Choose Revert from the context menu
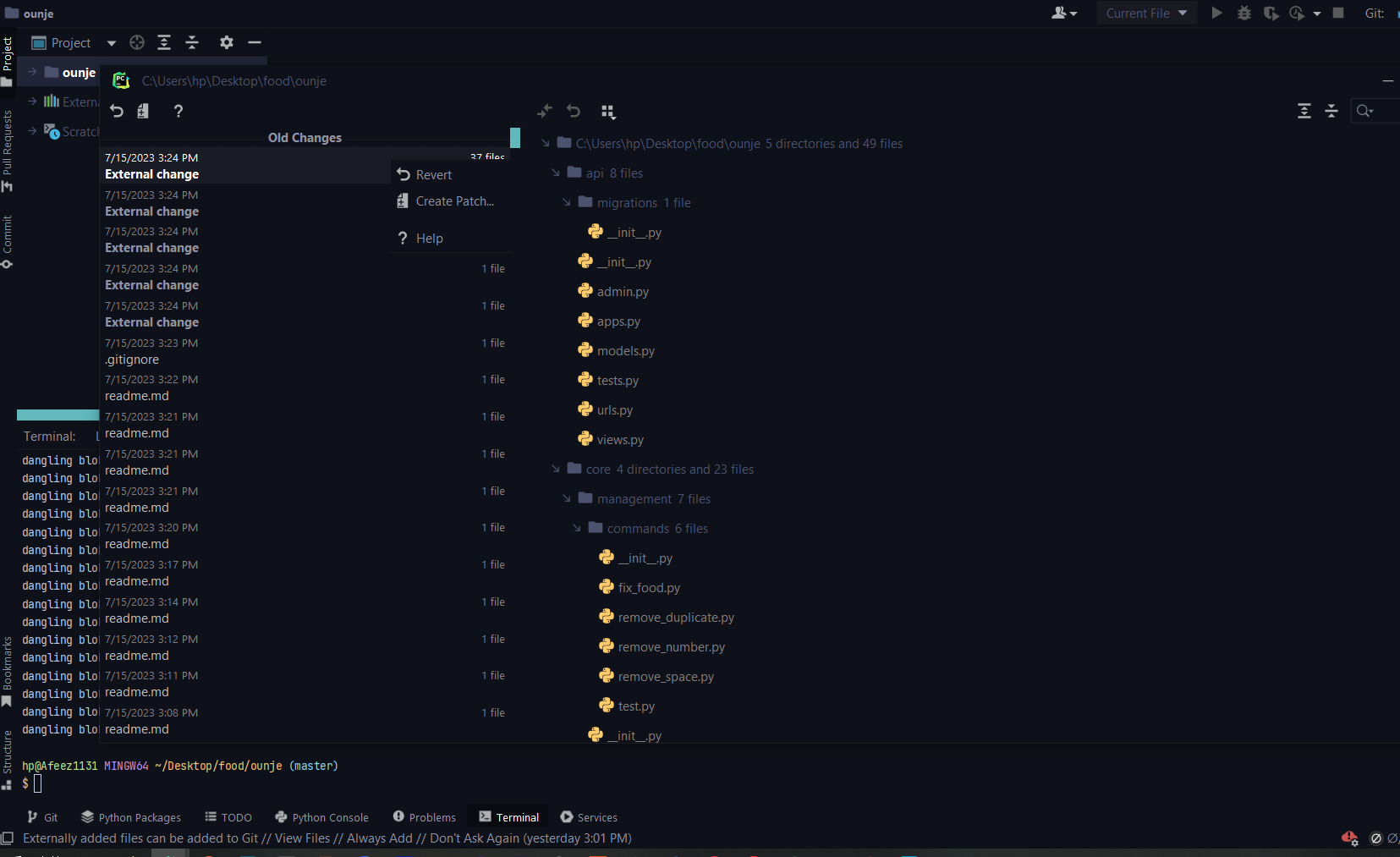 tap(450, 174)
